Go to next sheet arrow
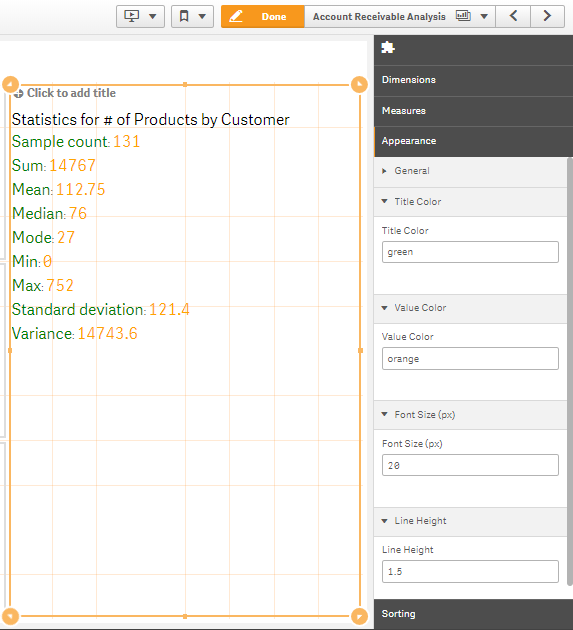 tap(547, 16)
